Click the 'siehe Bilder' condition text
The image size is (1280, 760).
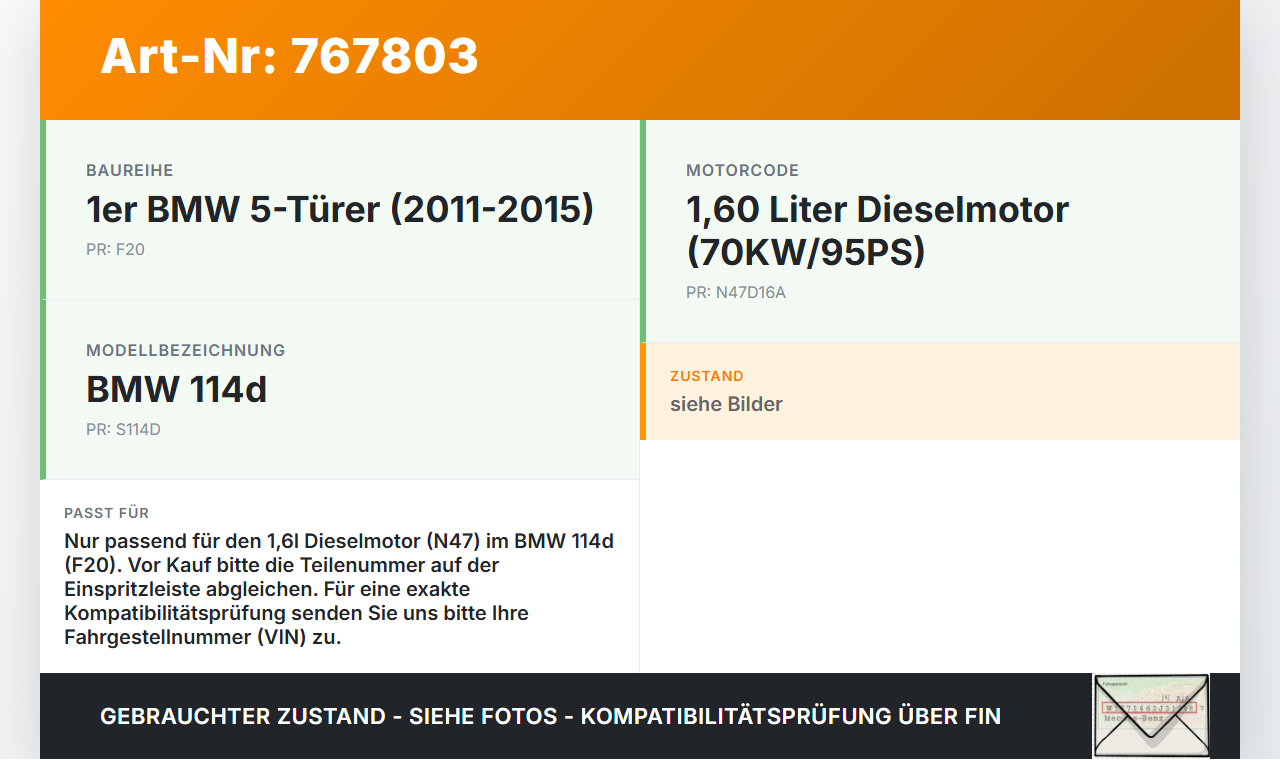coord(726,404)
